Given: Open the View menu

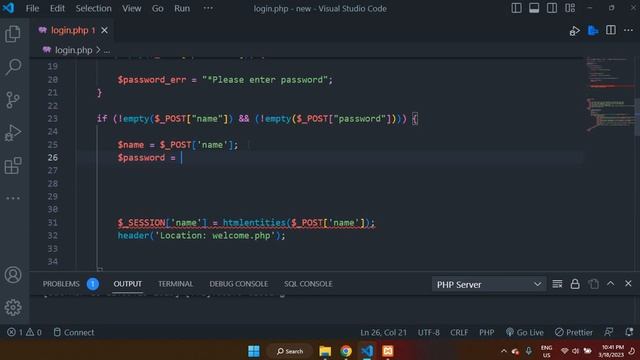Looking at the screenshot, I should tap(131, 8).
